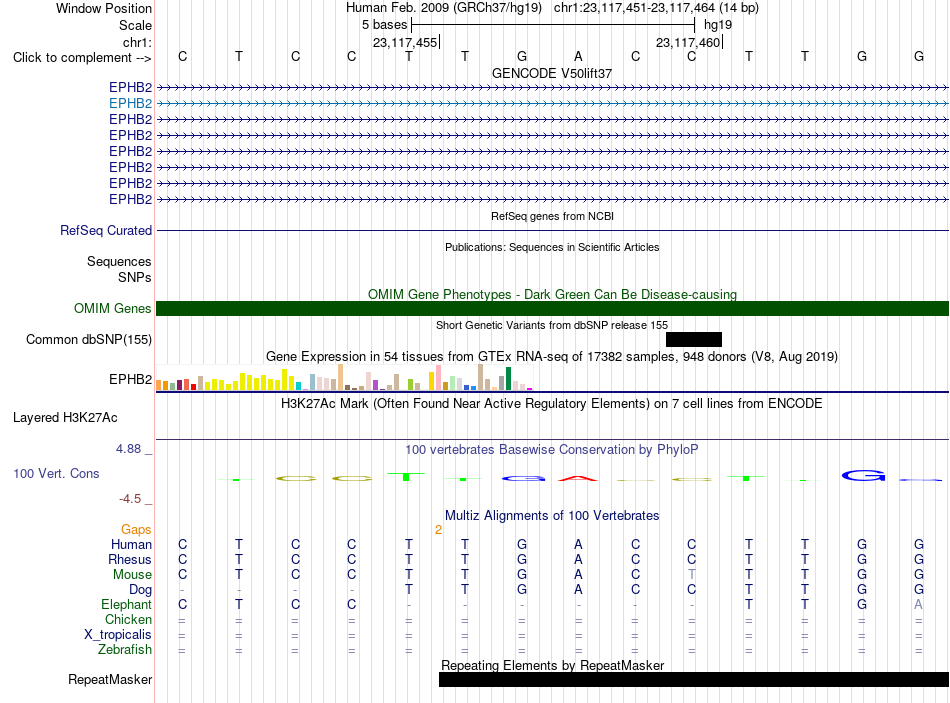This screenshot has height=703, width=950.
Task: Select the OMIM Genes track label
Action: pyautogui.click(x=113, y=308)
